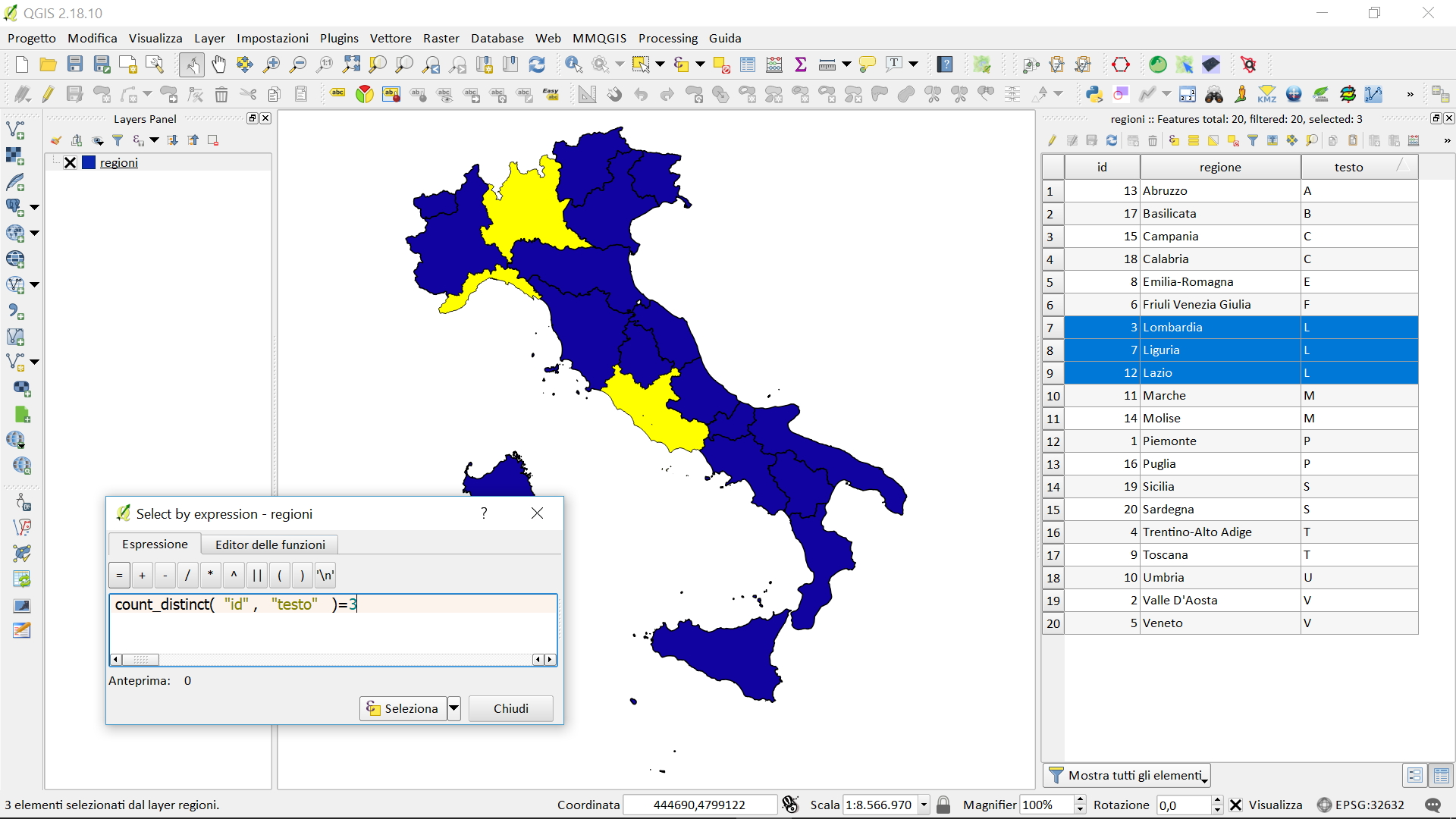
Task: Click the Save Project icon
Action: point(74,65)
